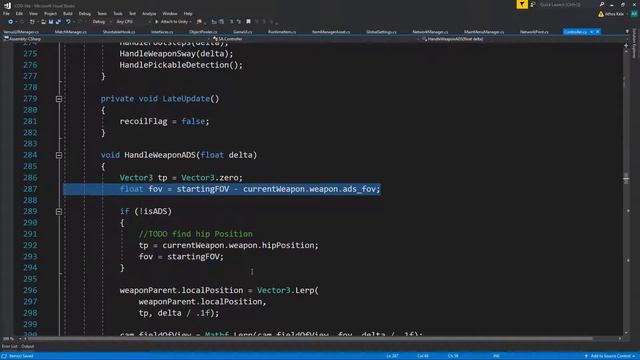This screenshot has height=360, width=640.
Task: Click the 'fov = startingFOV;' code line
Action: 181,256
